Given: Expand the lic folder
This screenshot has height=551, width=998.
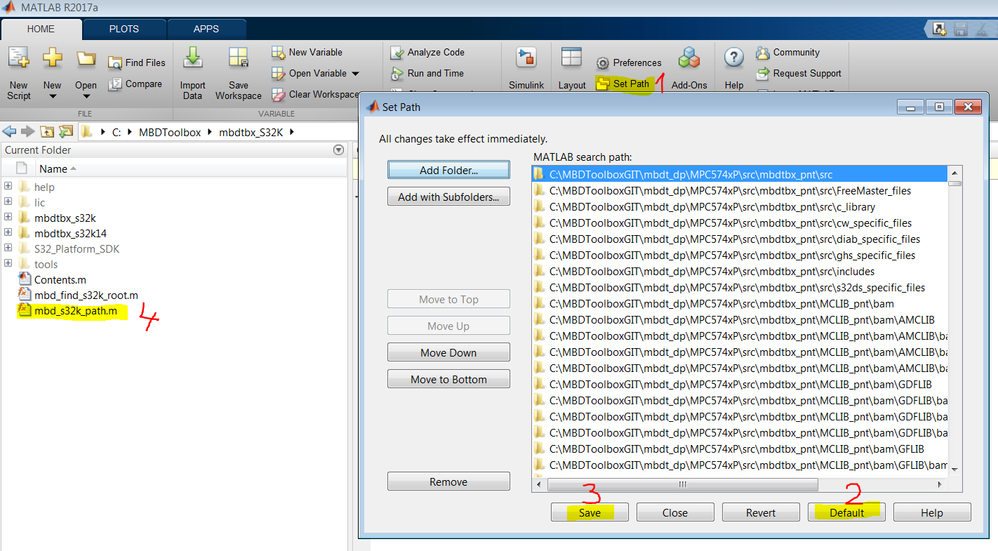Looking at the screenshot, I should (8, 202).
